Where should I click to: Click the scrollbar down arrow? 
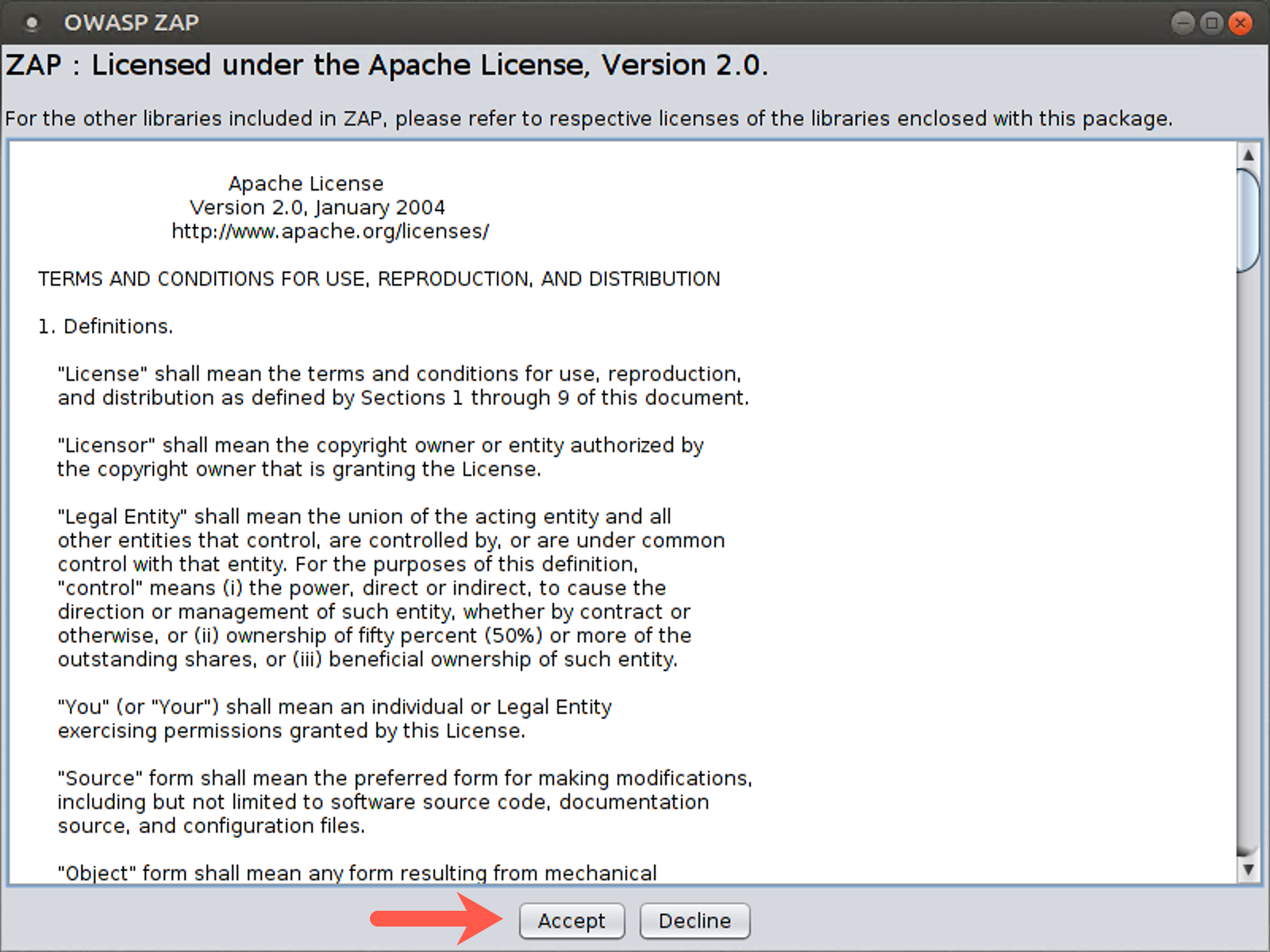[x=1248, y=869]
